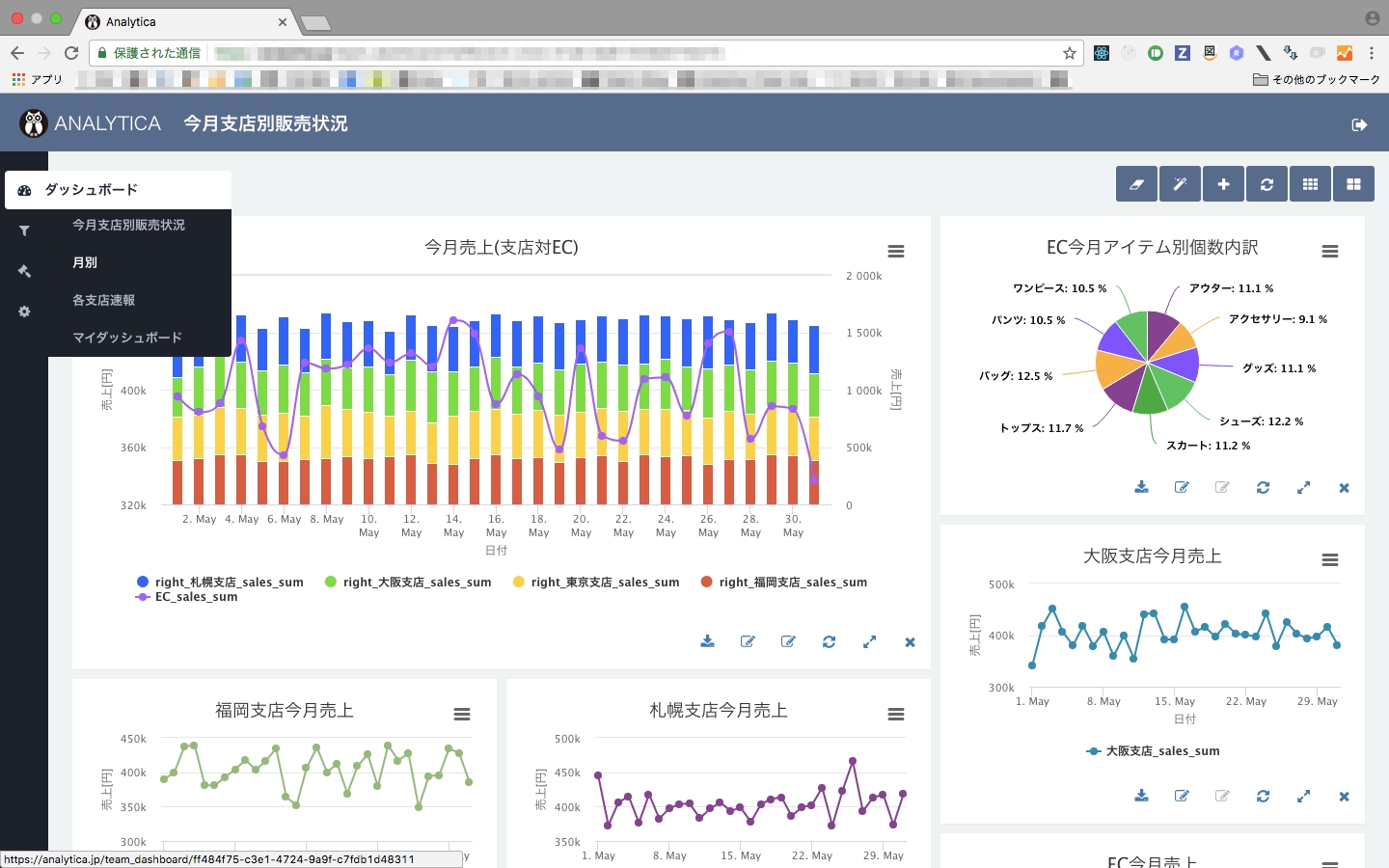Expand the 札幌支店今月売上 chart options menu
Screen dimensions: 1389x868
click(896, 714)
